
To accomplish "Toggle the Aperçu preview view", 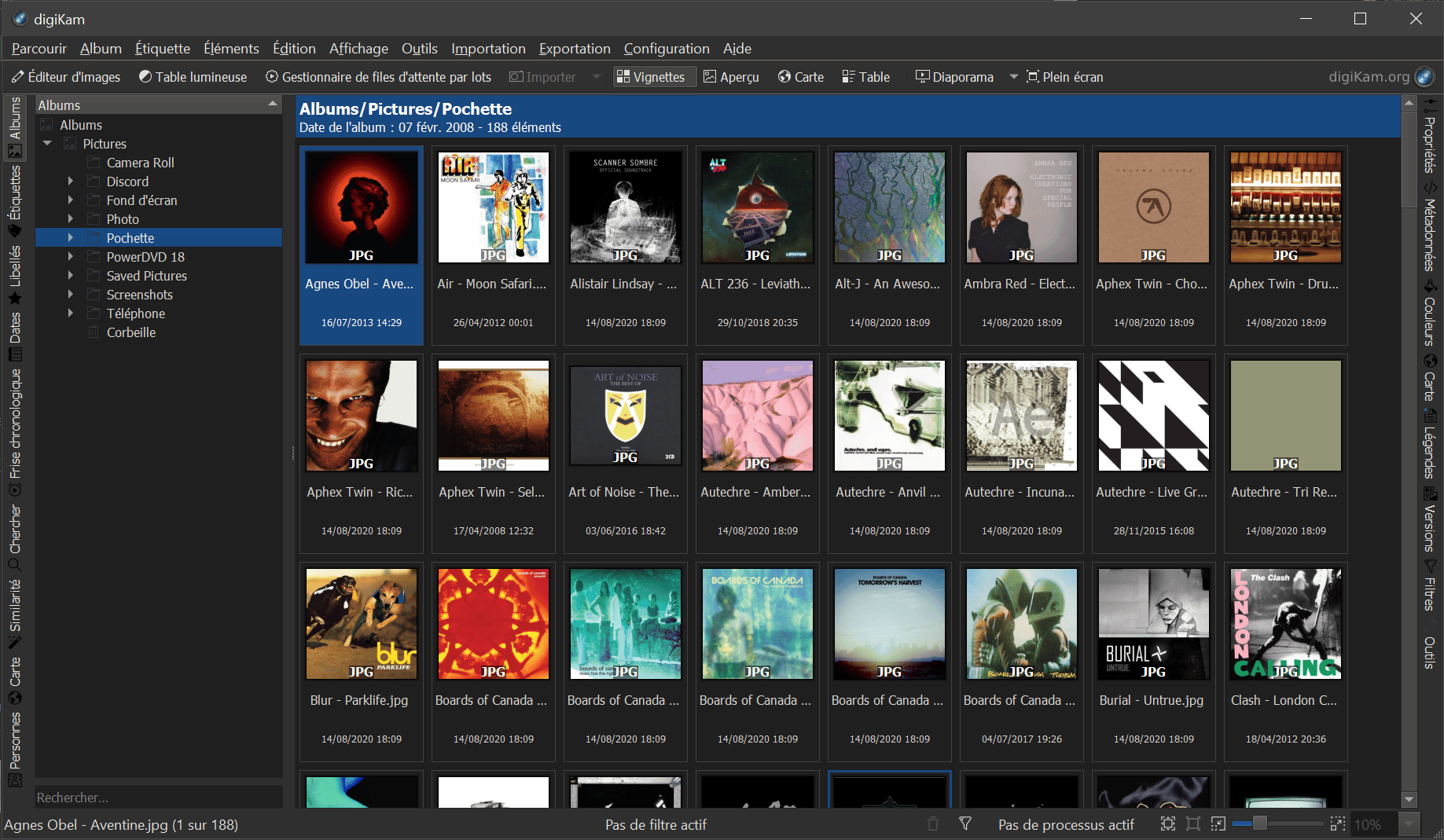I will coord(731,77).
